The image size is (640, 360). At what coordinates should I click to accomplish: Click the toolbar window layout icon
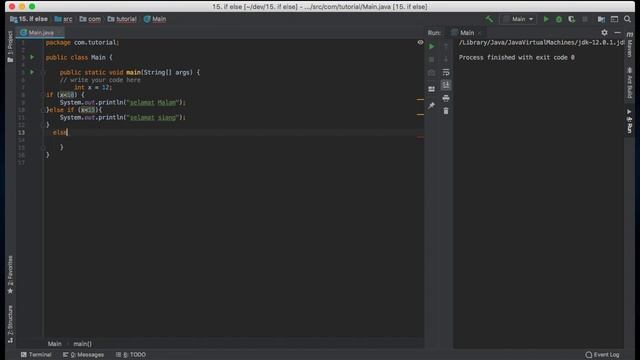pos(614,19)
